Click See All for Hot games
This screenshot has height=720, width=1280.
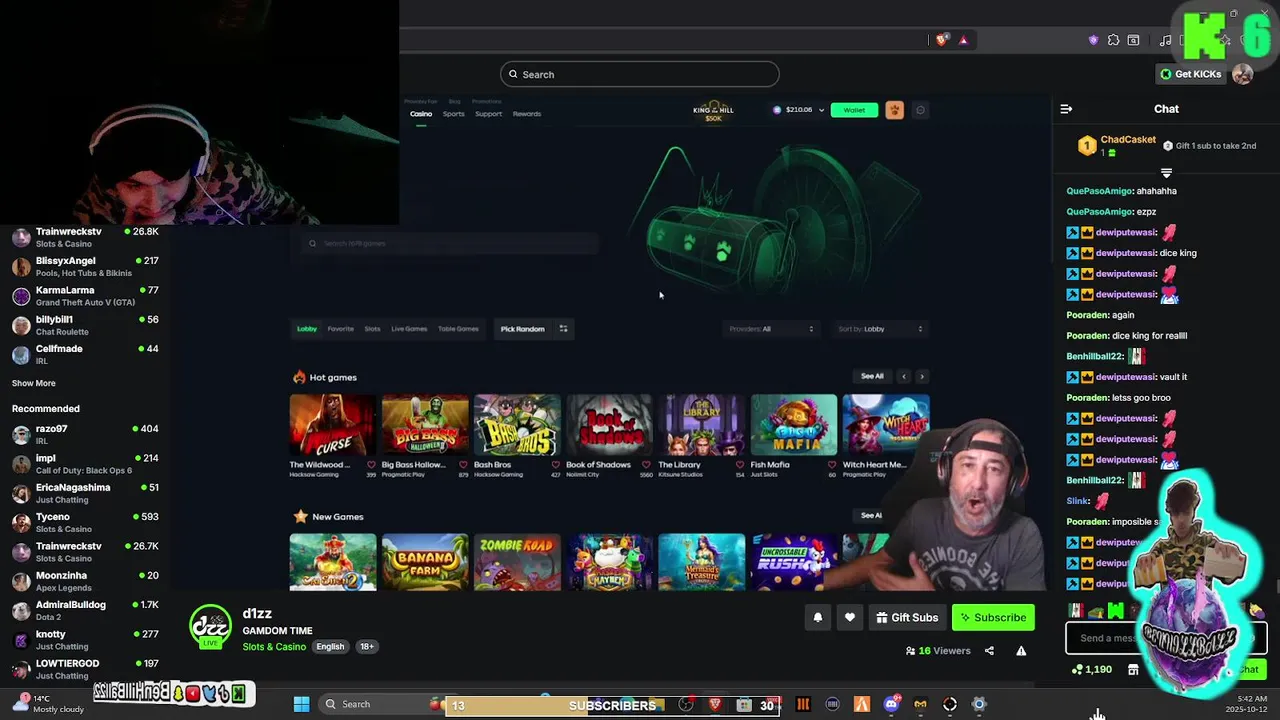[872, 377]
